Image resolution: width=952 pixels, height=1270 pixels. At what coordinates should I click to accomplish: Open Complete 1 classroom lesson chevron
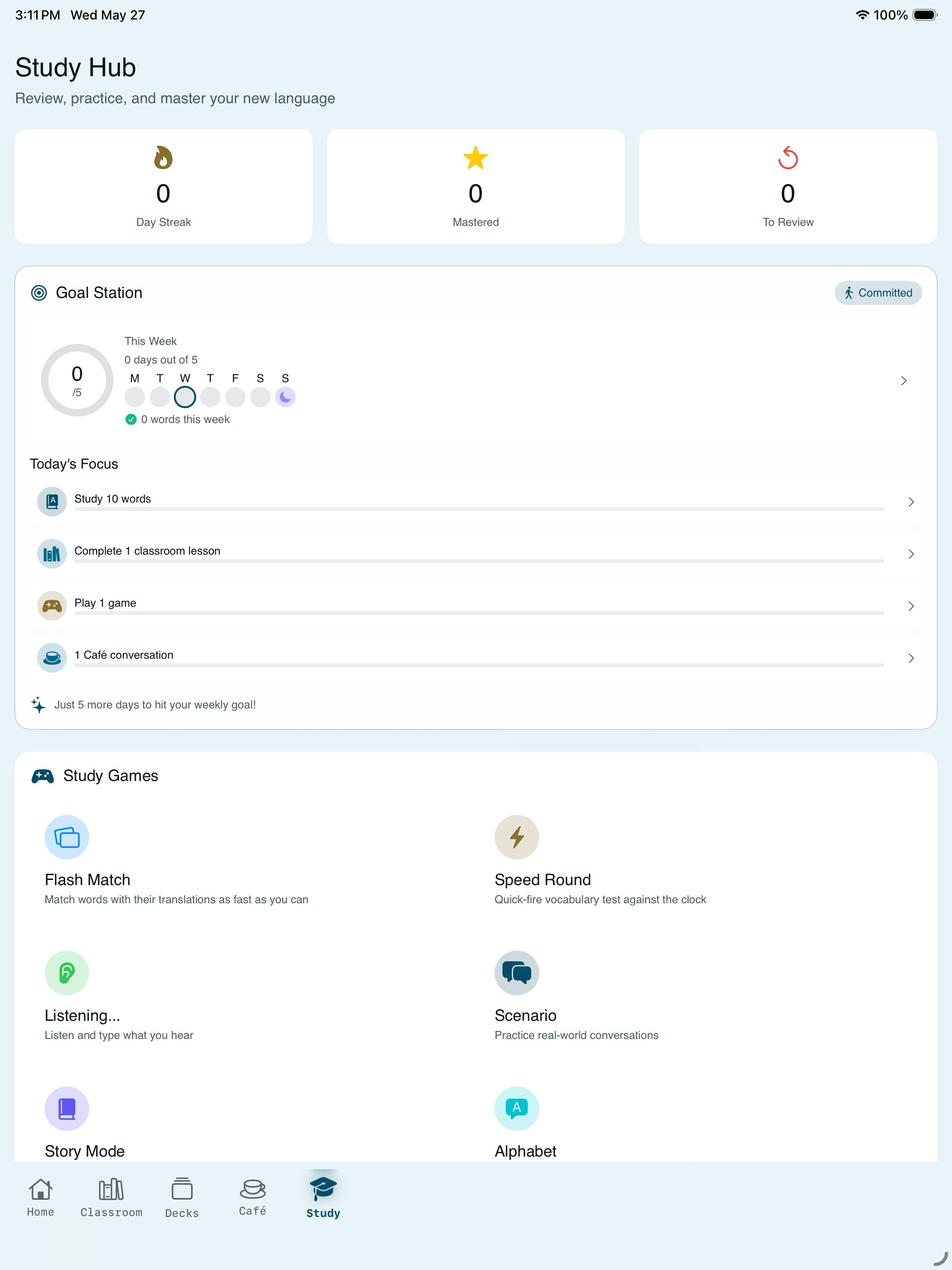(x=911, y=554)
